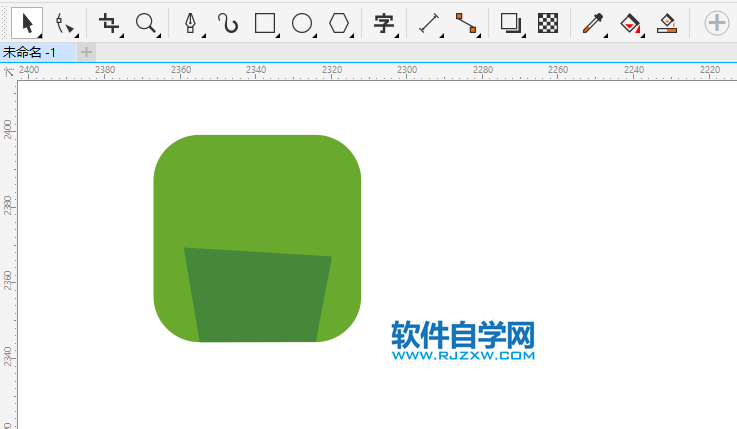Click the ruler origin corner icon
737x429 pixels.
click(8, 72)
